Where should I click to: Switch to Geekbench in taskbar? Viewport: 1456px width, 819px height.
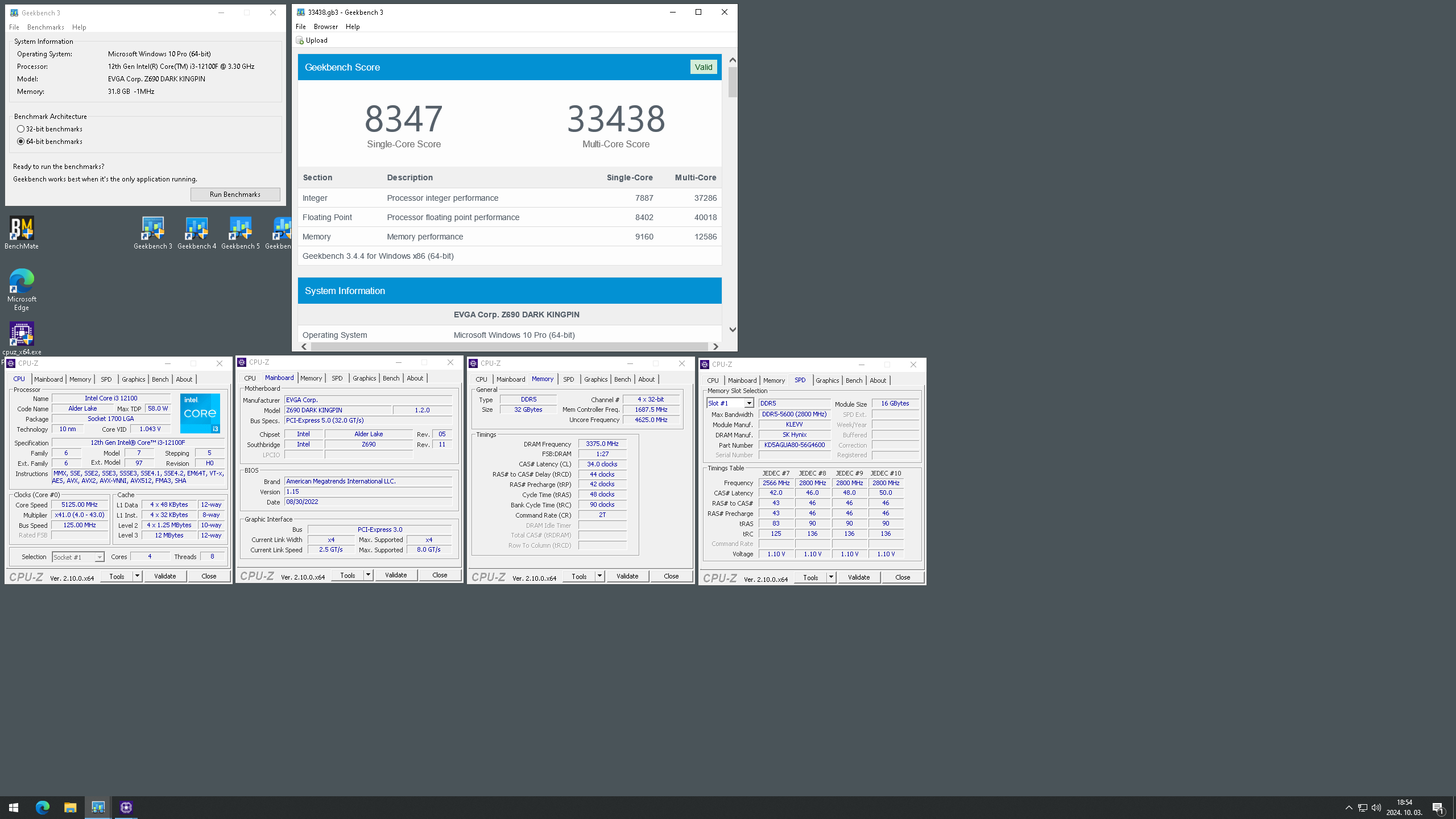pos(98,807)
